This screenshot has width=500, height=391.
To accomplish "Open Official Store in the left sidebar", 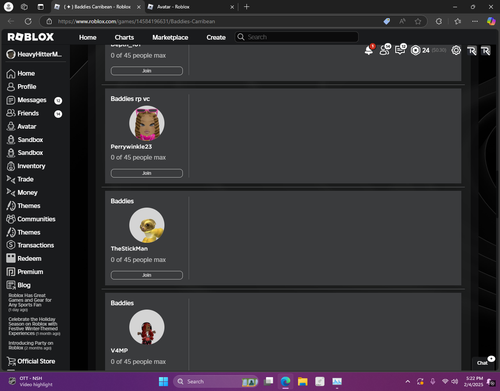I will pyautogui.click(x=31, y=361).
